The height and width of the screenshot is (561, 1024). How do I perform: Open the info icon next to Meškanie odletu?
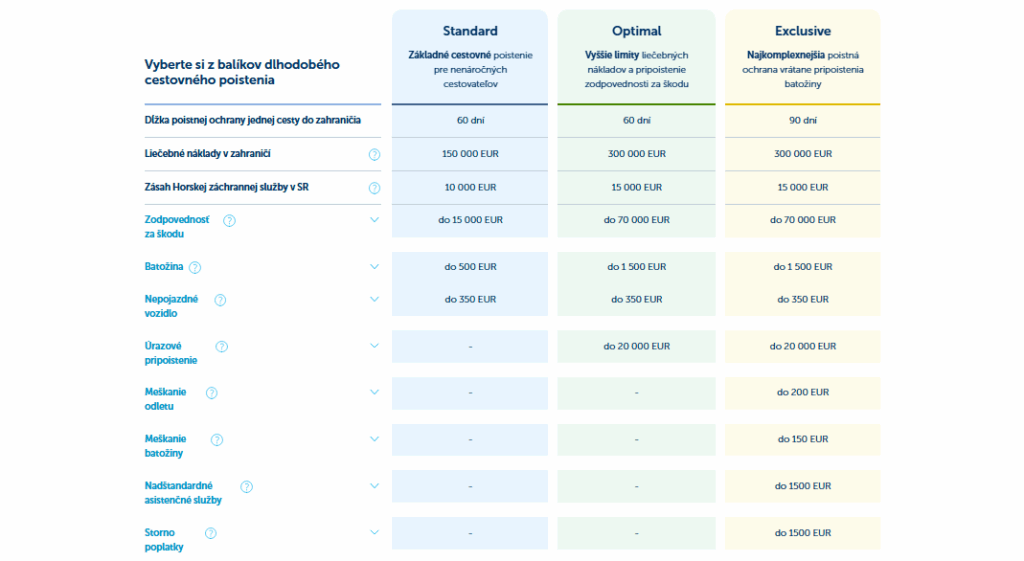click(211, 393)
